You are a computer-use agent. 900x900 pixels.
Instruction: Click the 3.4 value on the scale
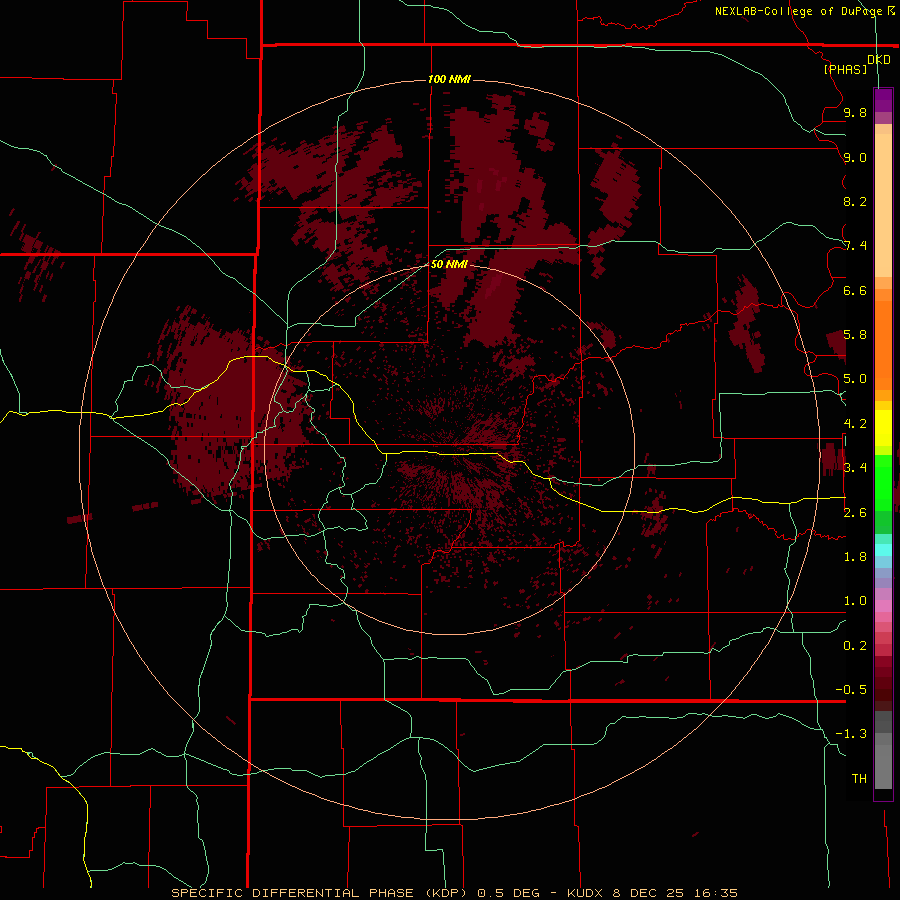point(855,468)
